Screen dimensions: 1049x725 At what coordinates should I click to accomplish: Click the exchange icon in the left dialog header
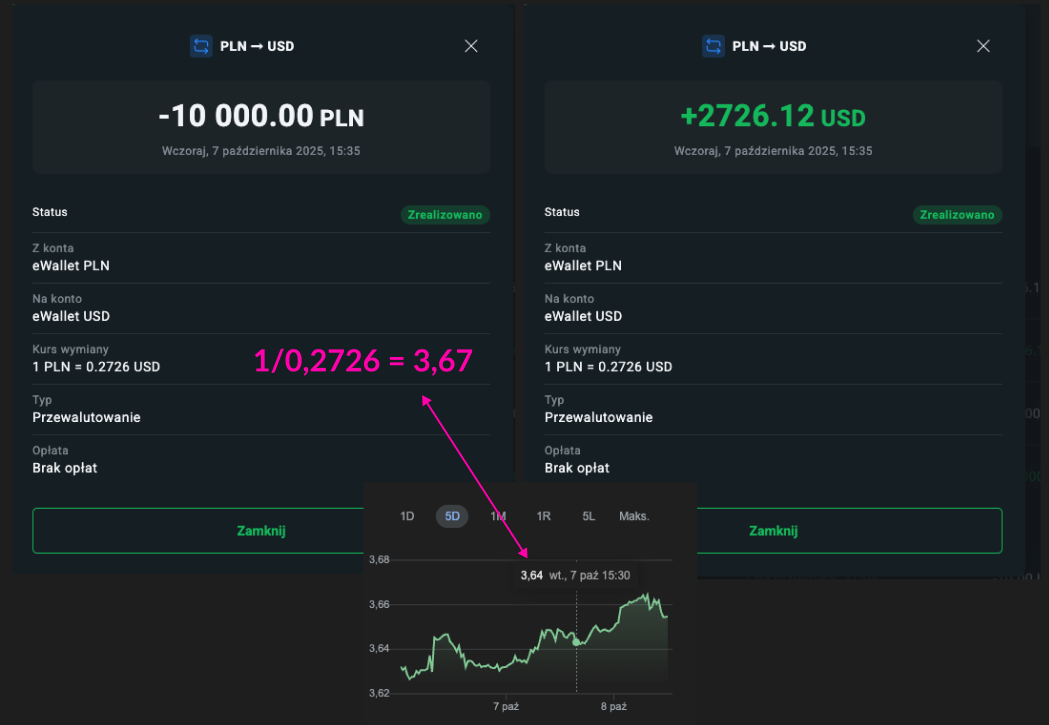201,46
